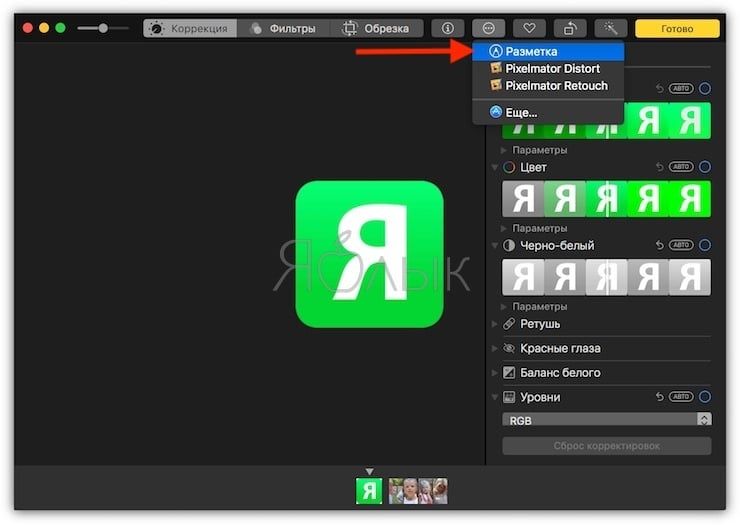Choose Разметка from the extensions menu
This screenshot has width=740, height=525.
[x=548, y=51]
